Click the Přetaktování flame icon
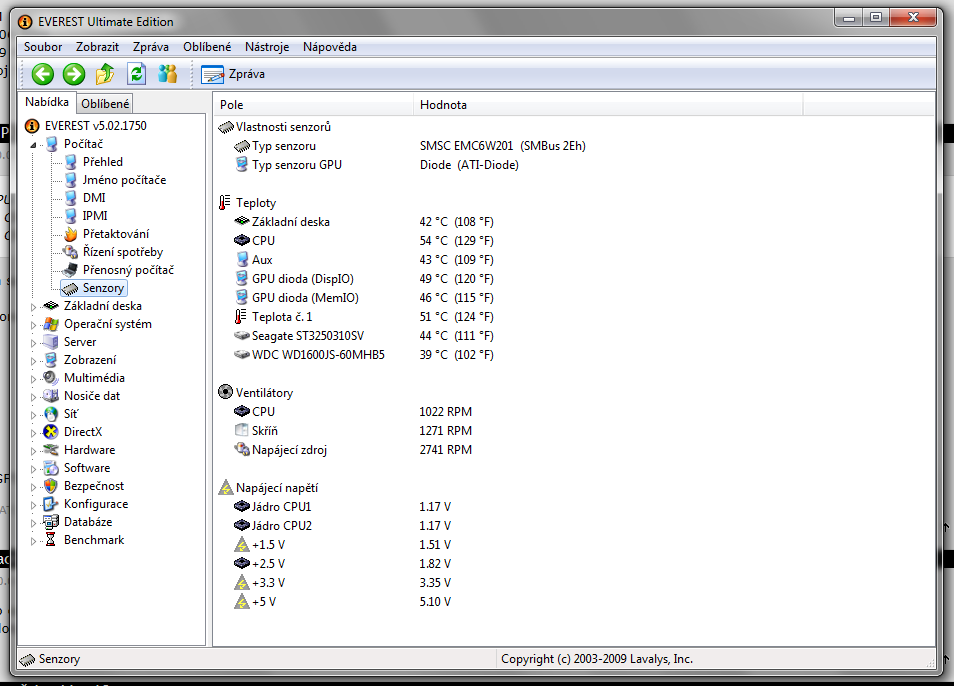 [x=71, y=234]
